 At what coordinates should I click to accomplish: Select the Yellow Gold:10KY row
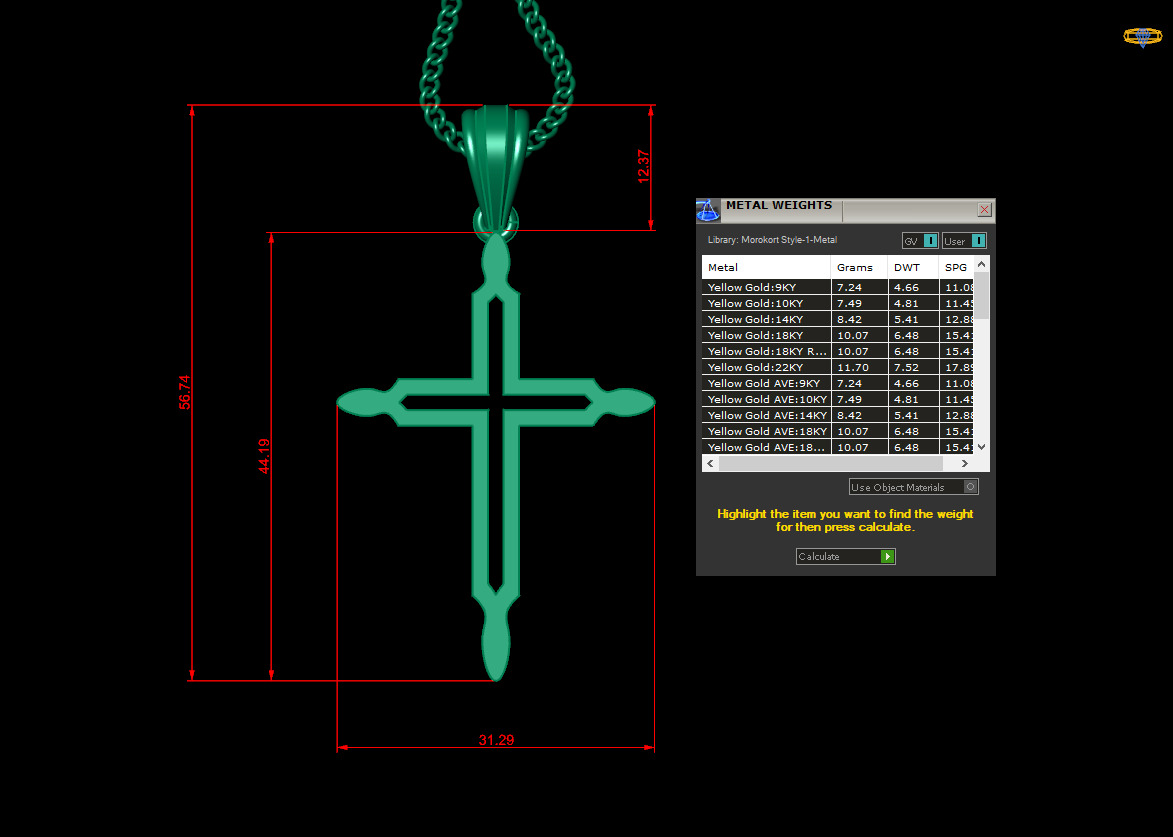coord(838,303)
